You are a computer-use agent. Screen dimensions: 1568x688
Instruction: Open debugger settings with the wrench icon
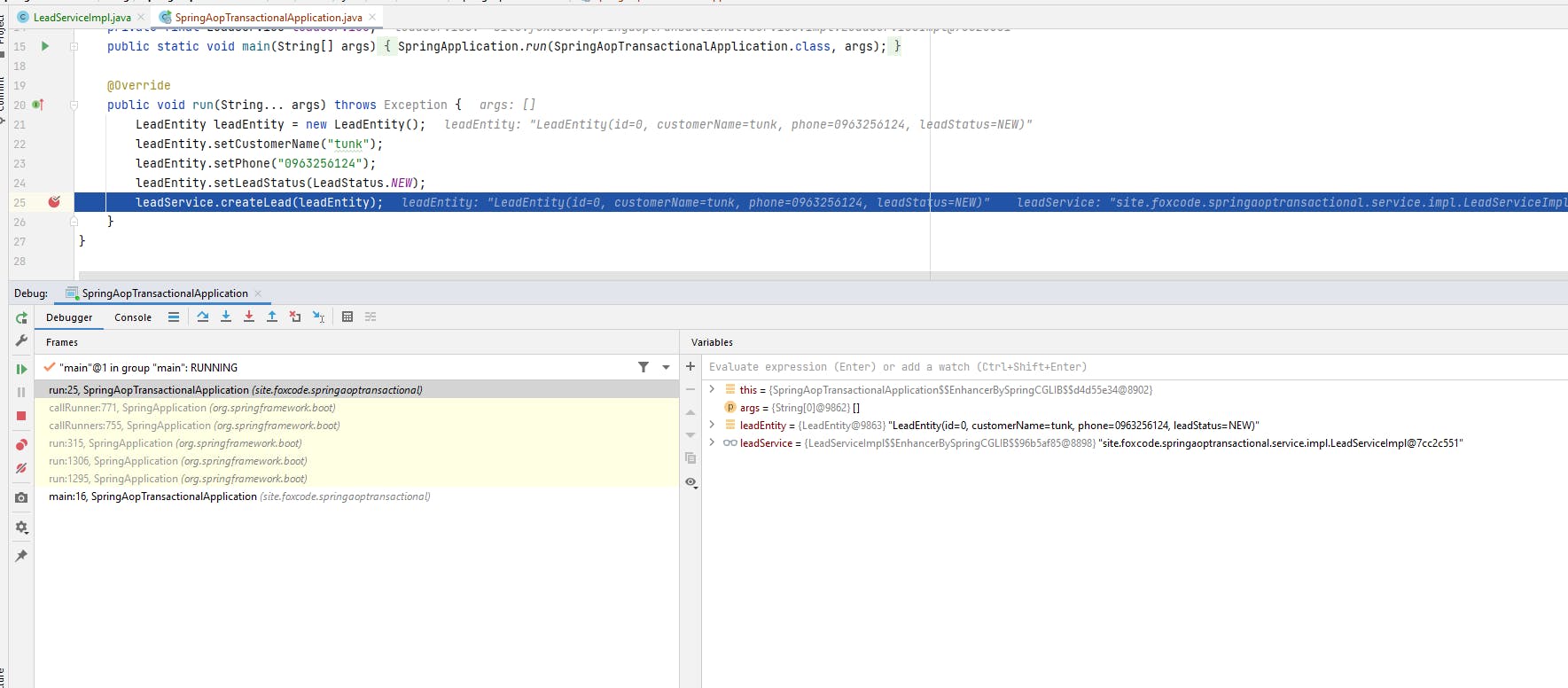pos(21,340)
